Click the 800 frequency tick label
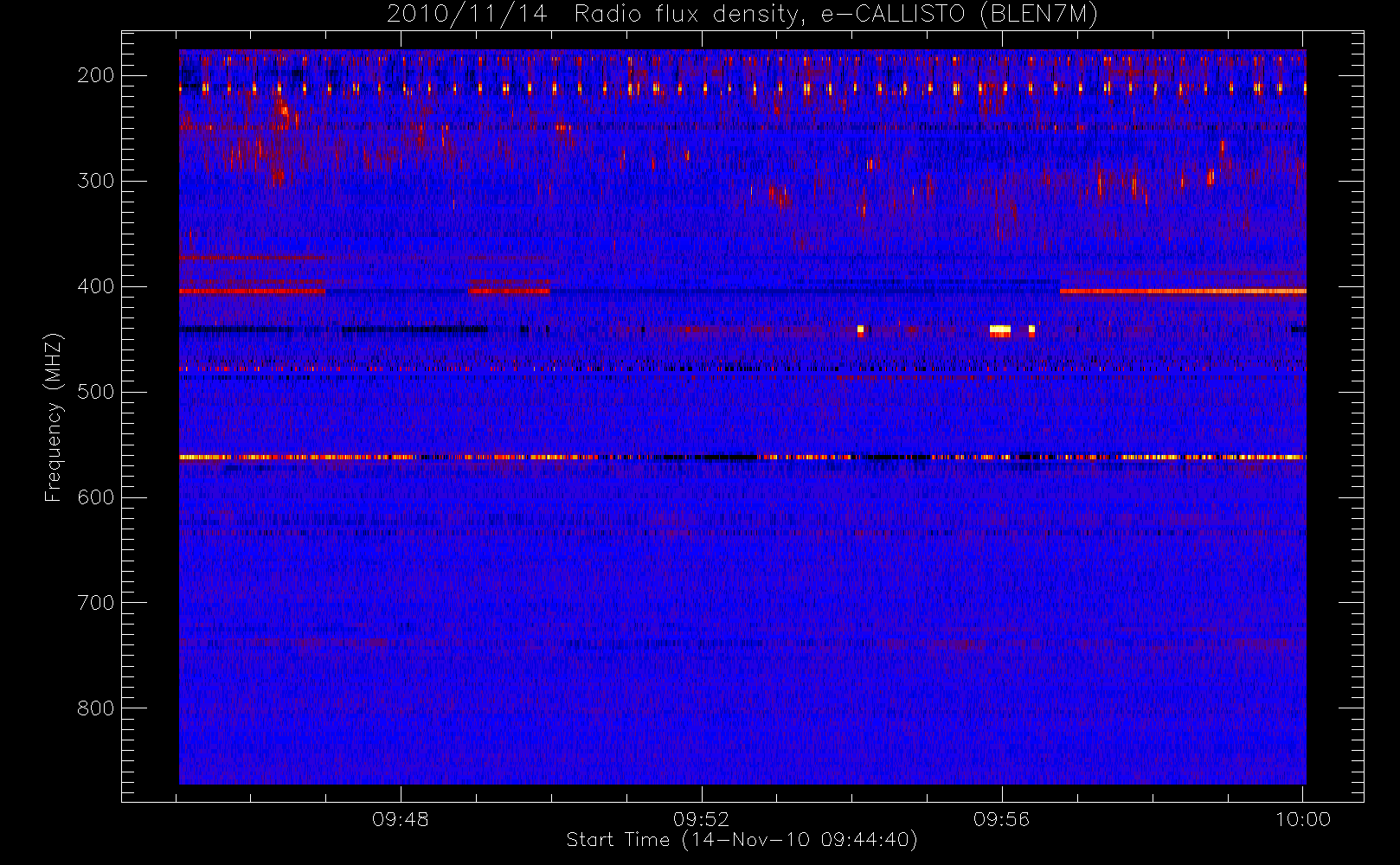1400x865 pixels. 96,708
